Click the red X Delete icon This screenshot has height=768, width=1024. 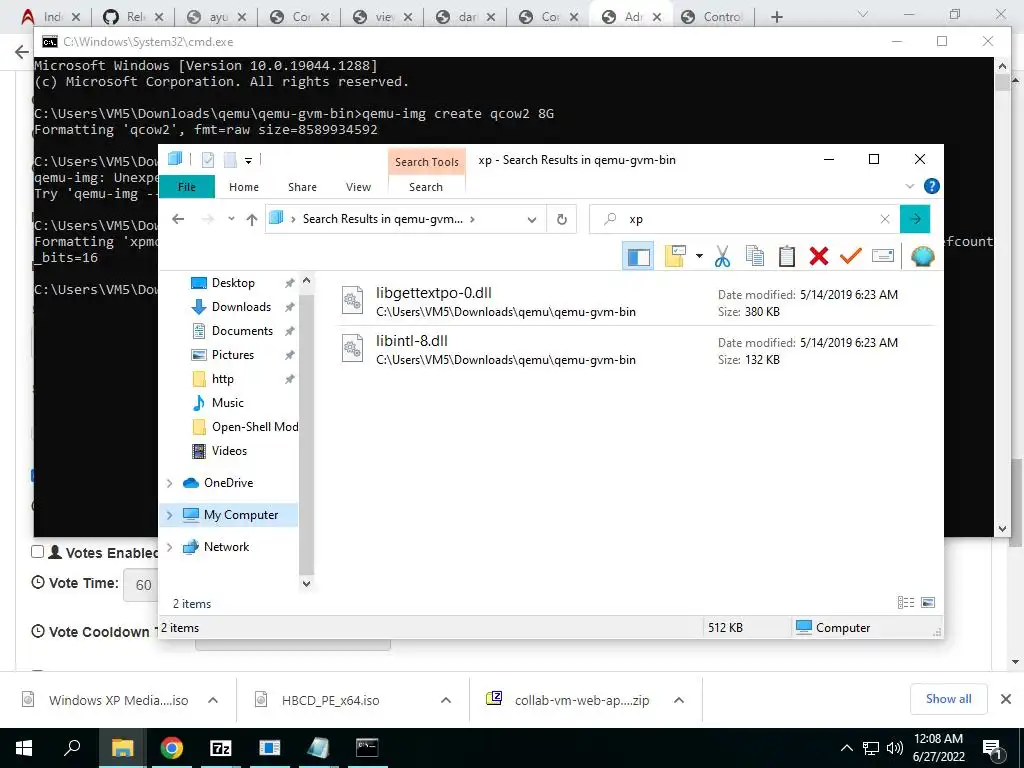point(818,256)
